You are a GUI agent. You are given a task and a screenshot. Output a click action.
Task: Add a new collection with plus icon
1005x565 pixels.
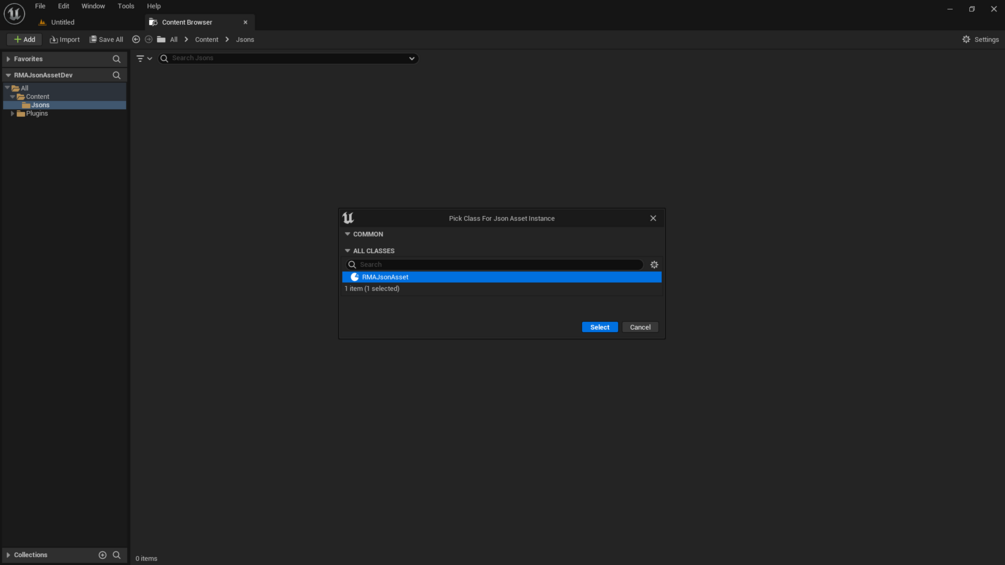pyautogui.click(x=103, y=555)
